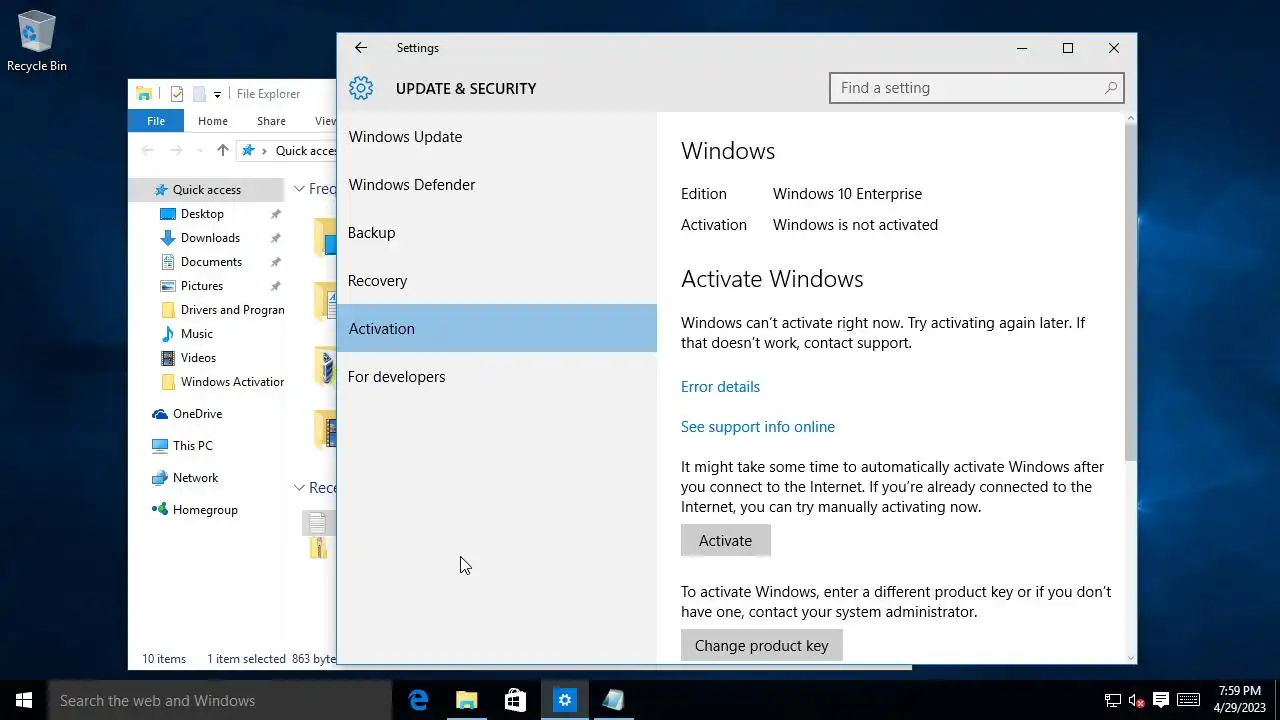Go up one level in File Explorer
This screenshot has height=720, width=1280.
[223, 151]
